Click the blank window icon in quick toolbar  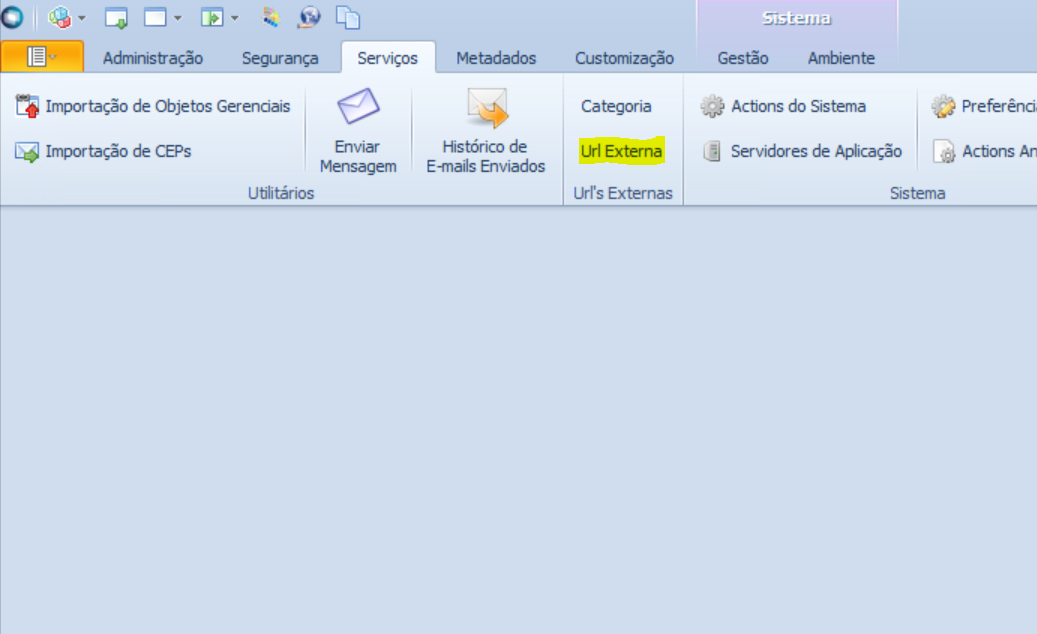[155, 18]
